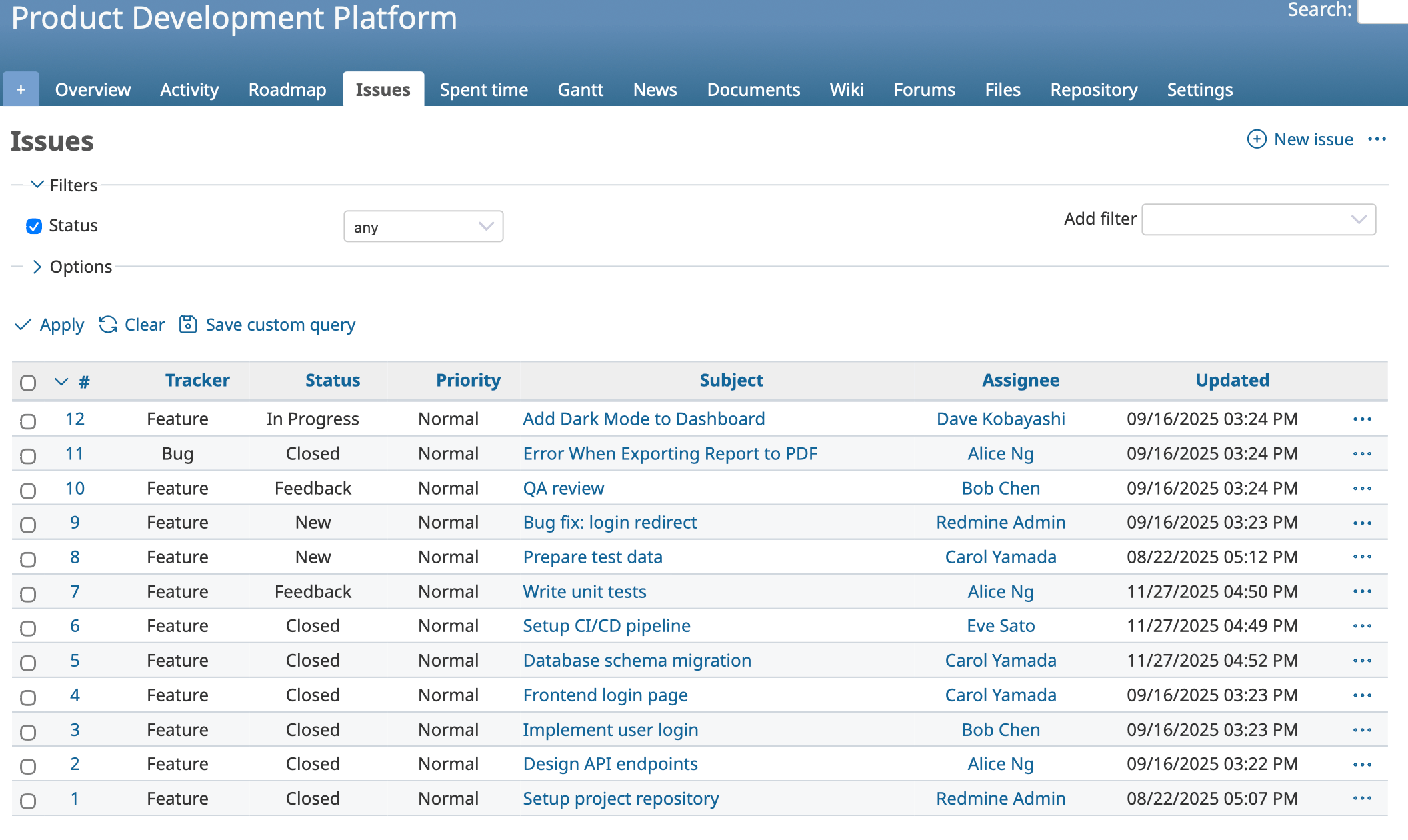Screen dimensions: 1408x840
Task: Switch to the Gantt tab
Action: 580,90
